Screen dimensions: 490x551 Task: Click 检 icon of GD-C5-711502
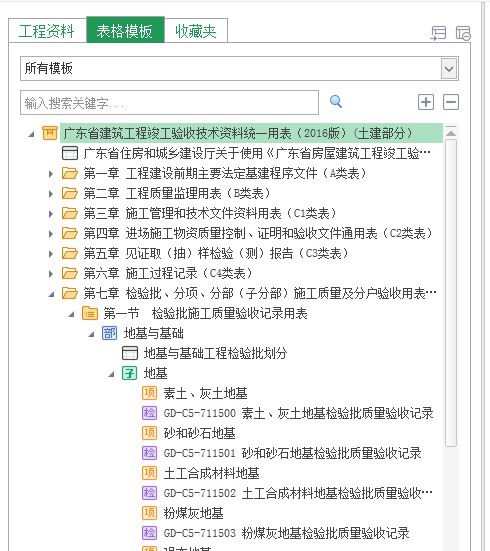coord(149,493)
